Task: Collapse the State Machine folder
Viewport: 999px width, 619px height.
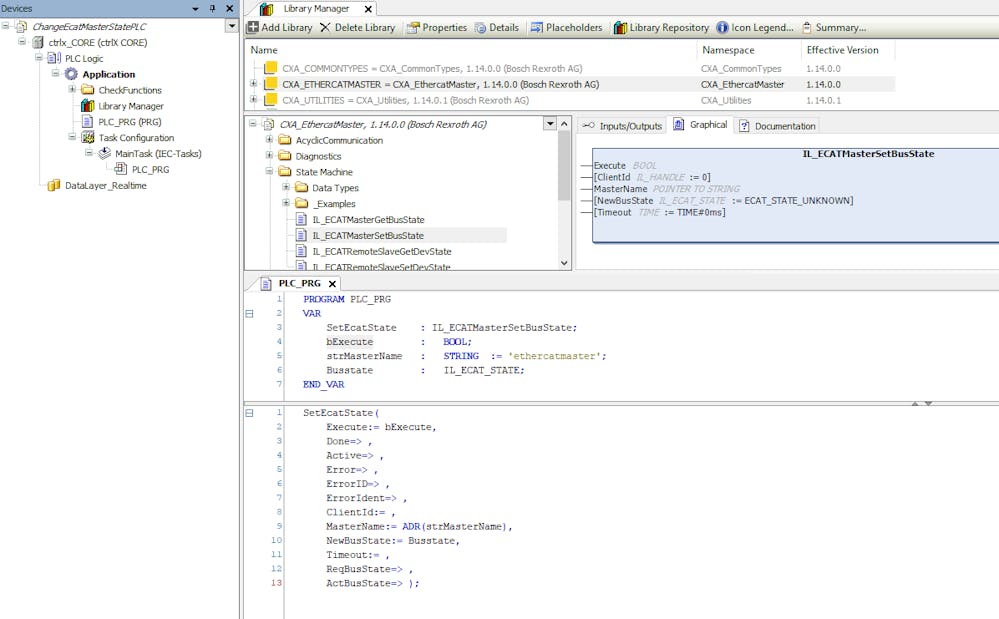Action: click(270, 172)
